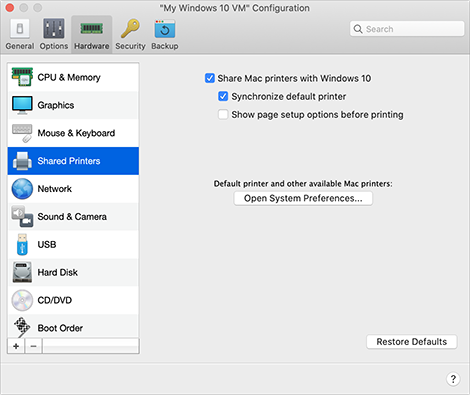This screenshot has width=470, height=395.
Task: Click the Search field
Action: (407, 29)
